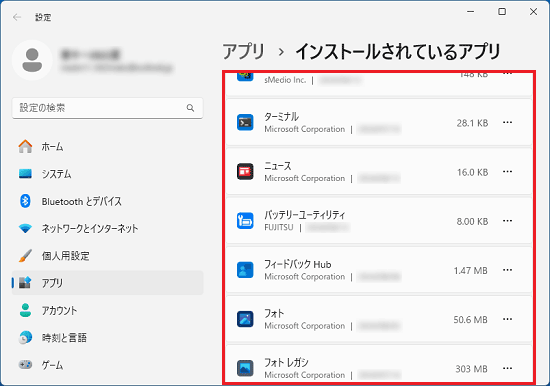Click the ニュース app icon
The image size is (550, 386).
(x=245, y=172)
